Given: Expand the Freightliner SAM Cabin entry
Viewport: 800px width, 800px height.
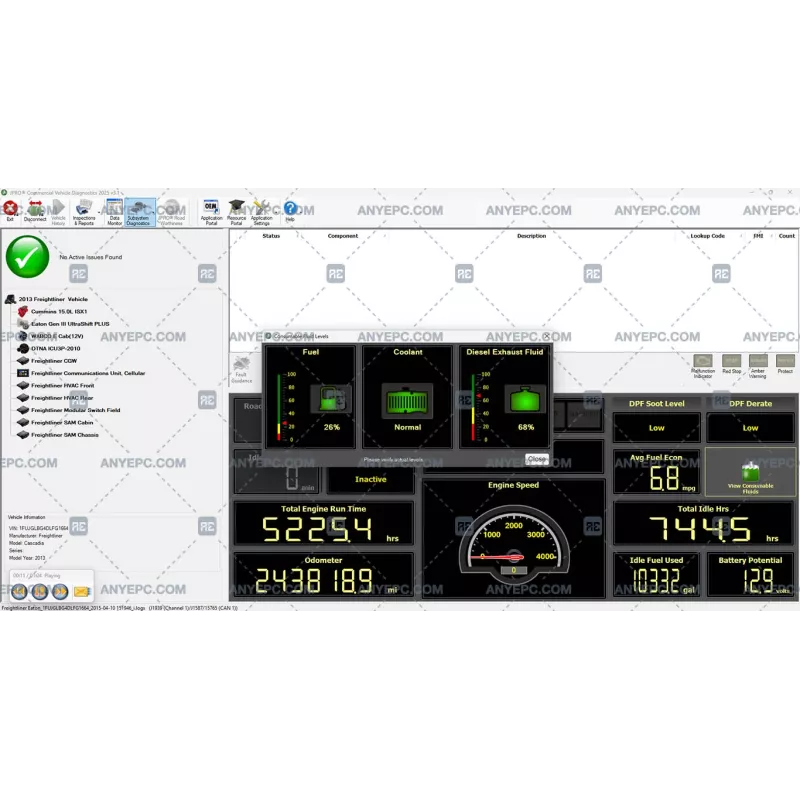Looking at the screenshot, I should point(60,422).
